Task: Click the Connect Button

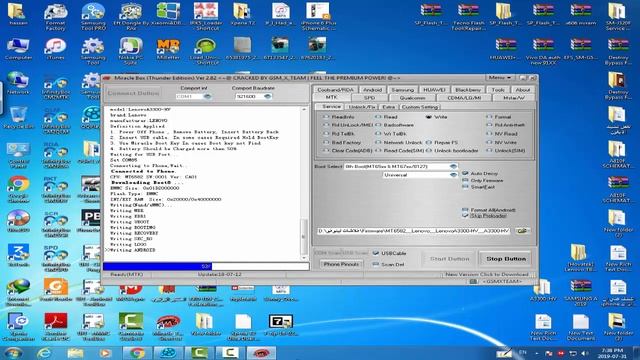Action: [133, 93]
